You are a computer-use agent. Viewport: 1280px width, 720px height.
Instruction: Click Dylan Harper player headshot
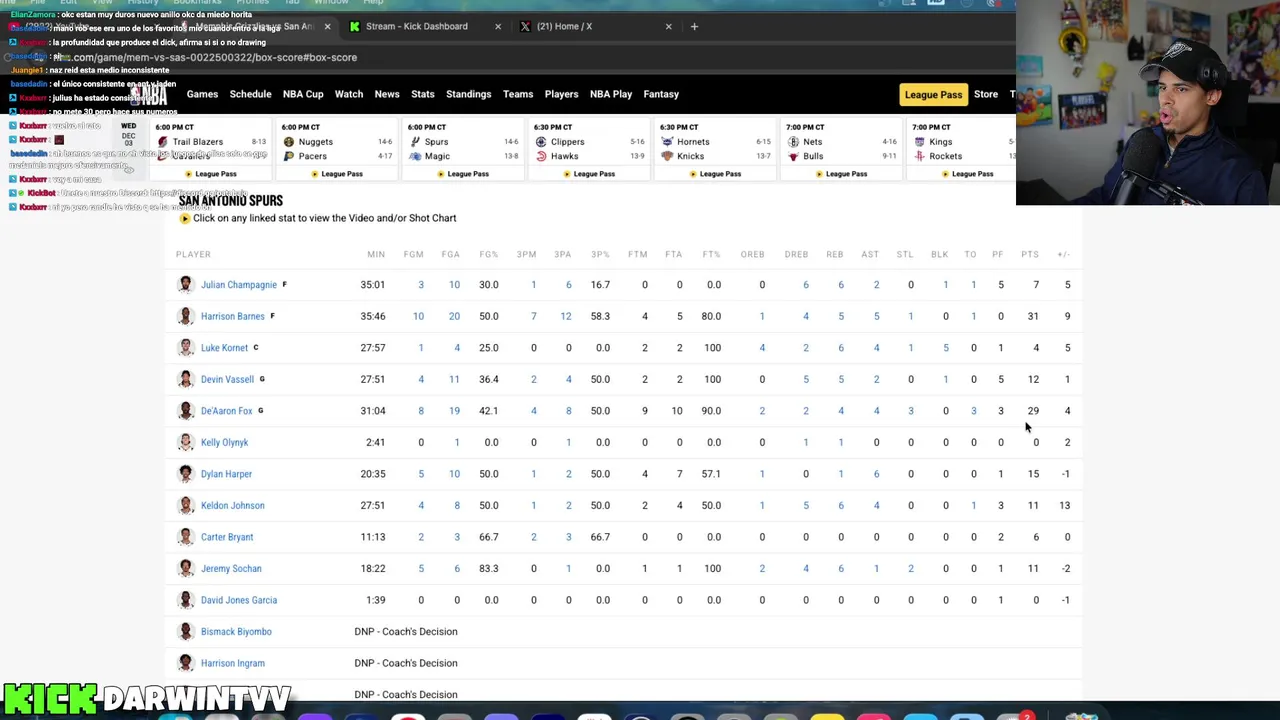185,474
